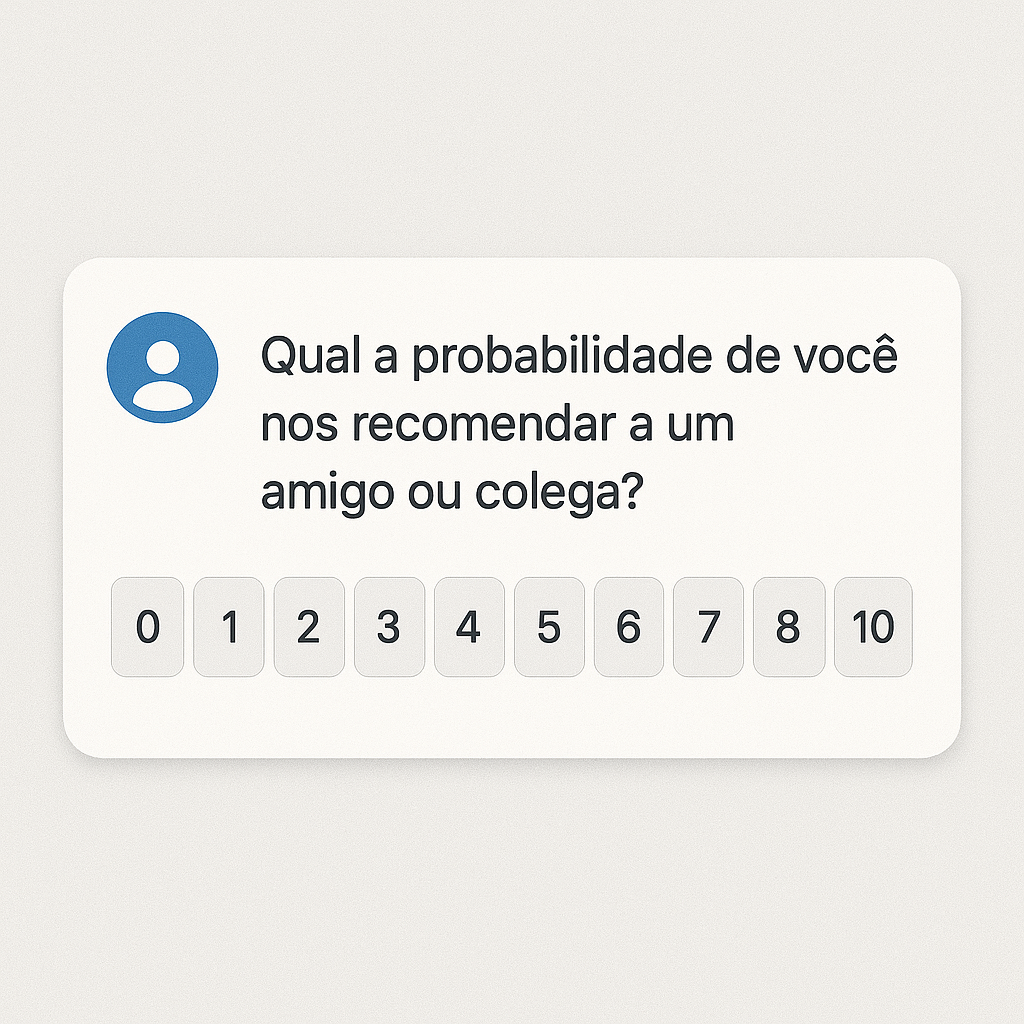Click the line "amigo ou colega?"

tap(450, 493)
